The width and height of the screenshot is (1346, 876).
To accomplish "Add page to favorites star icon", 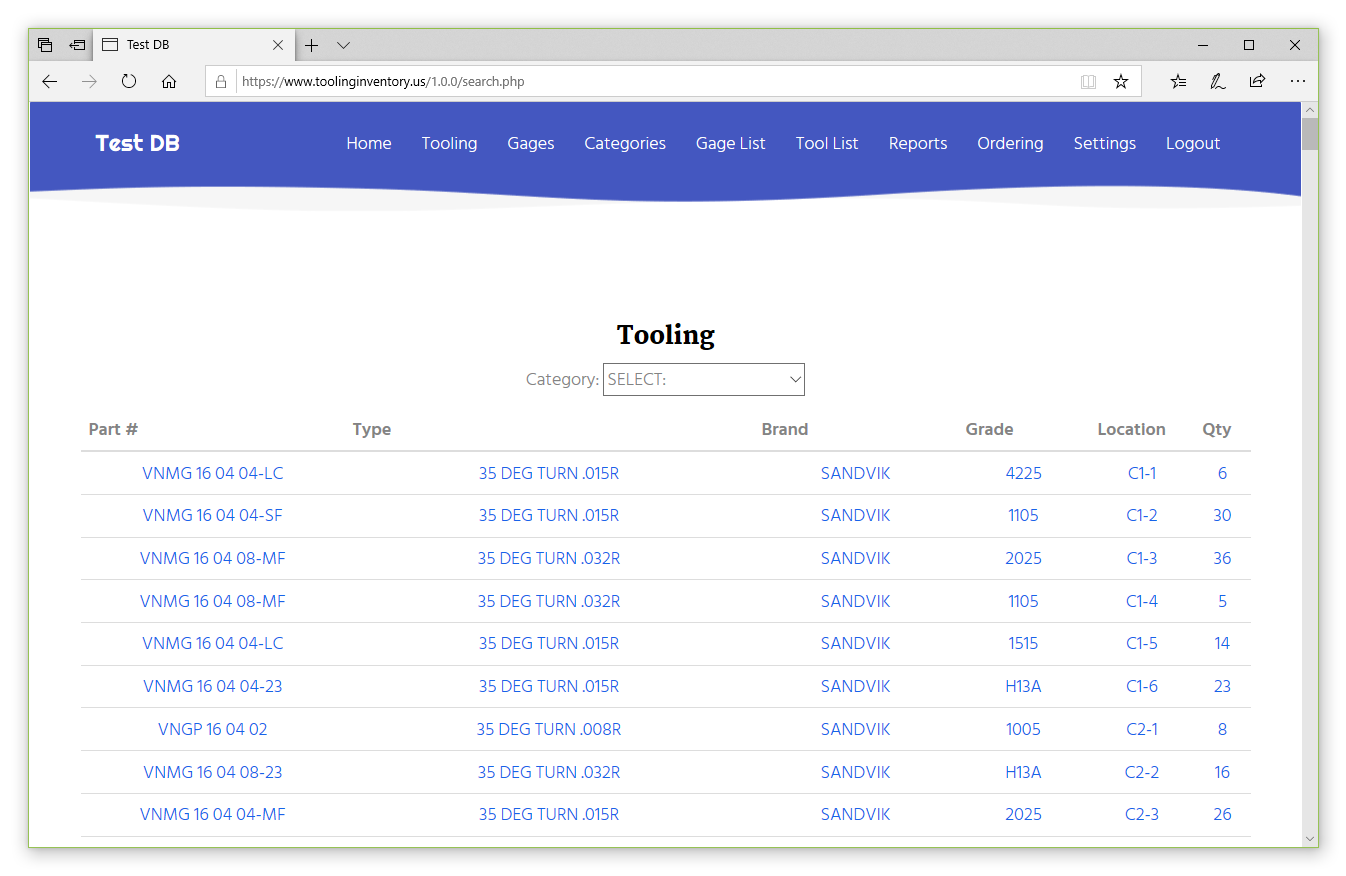I will click(x=1121, y=82).
